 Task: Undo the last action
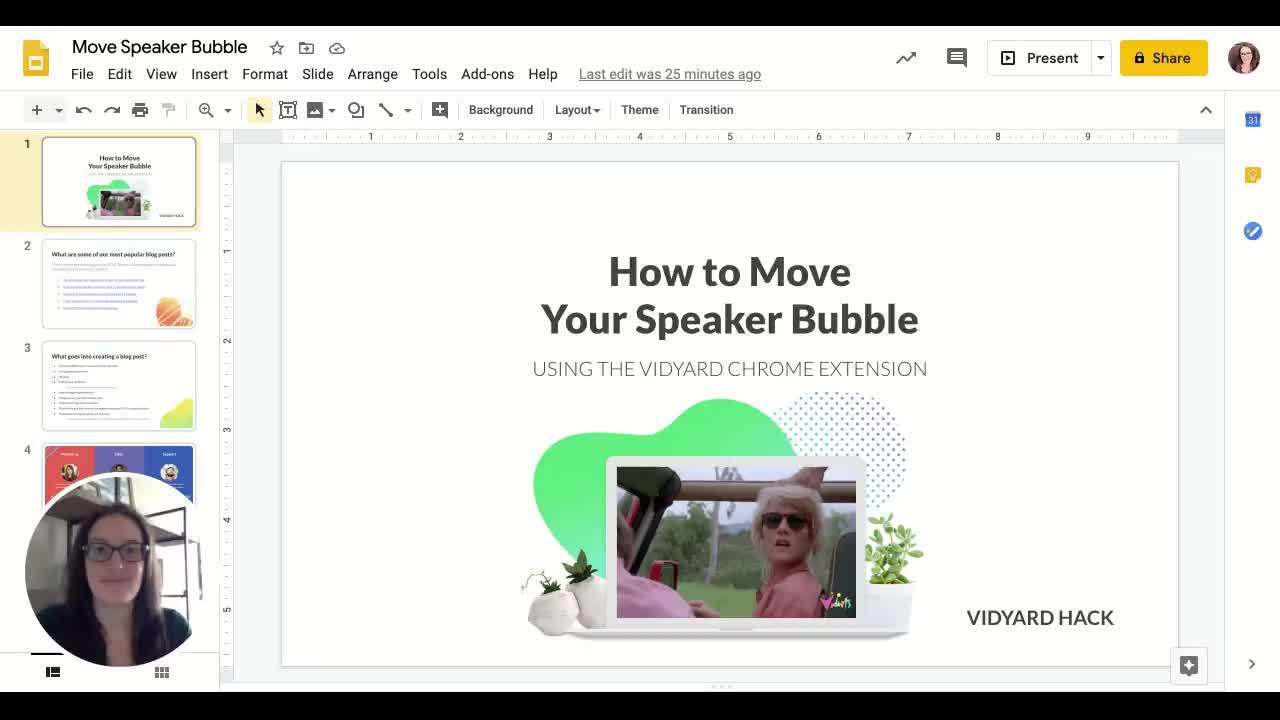pyautogui.click(x=84, y=110)
